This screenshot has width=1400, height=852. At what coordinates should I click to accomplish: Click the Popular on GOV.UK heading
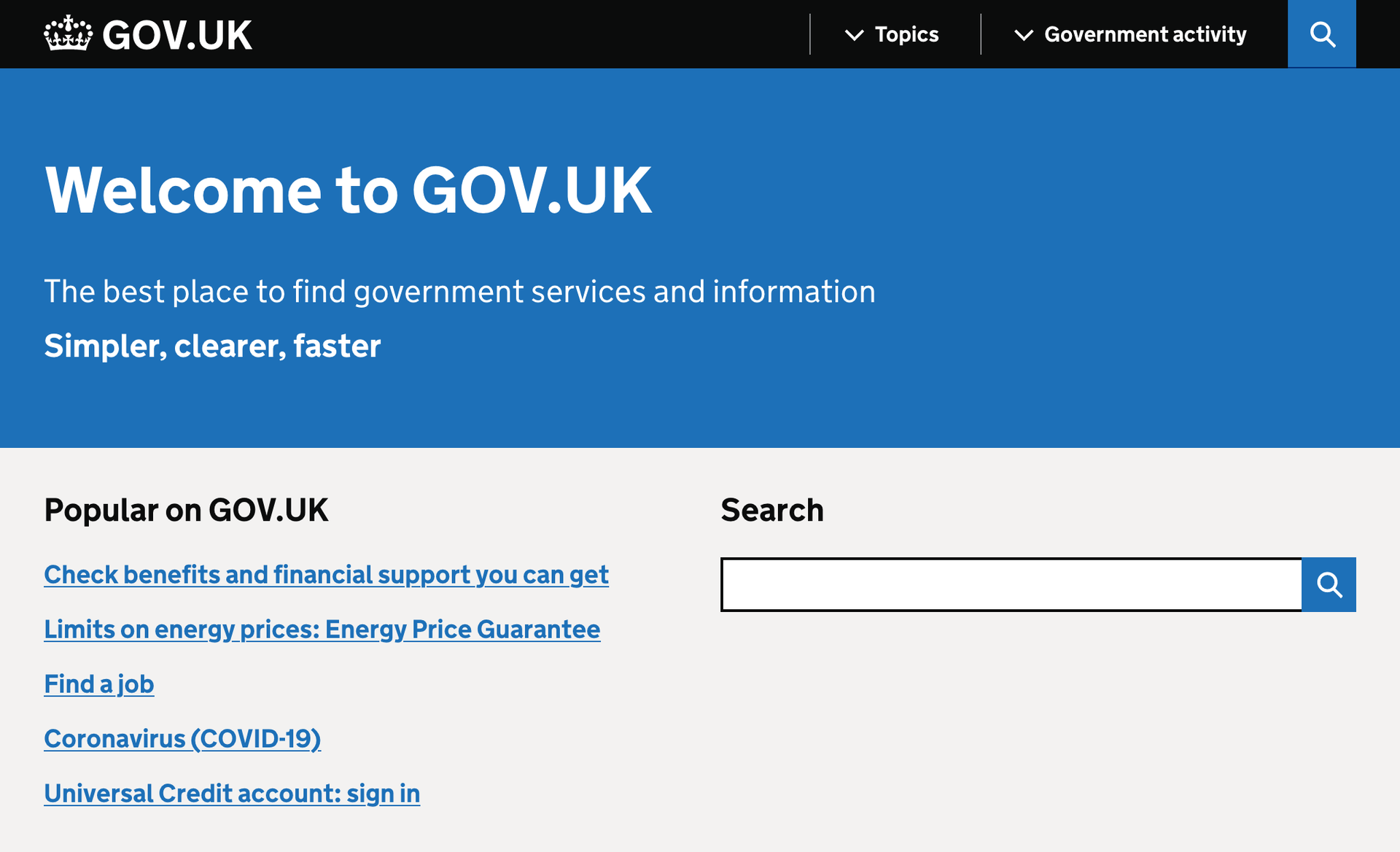[x=186, y=510]
